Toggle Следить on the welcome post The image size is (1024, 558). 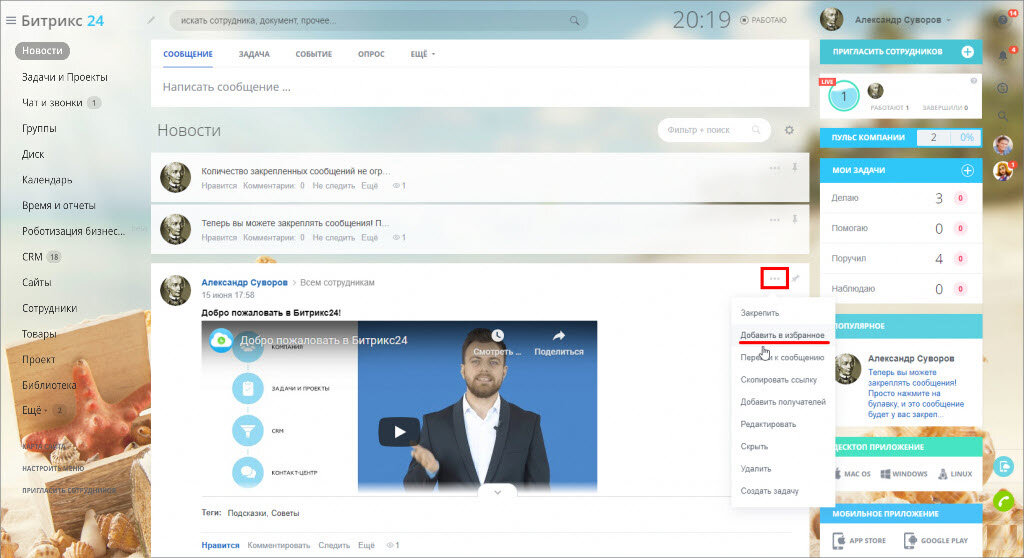[334, 545]
